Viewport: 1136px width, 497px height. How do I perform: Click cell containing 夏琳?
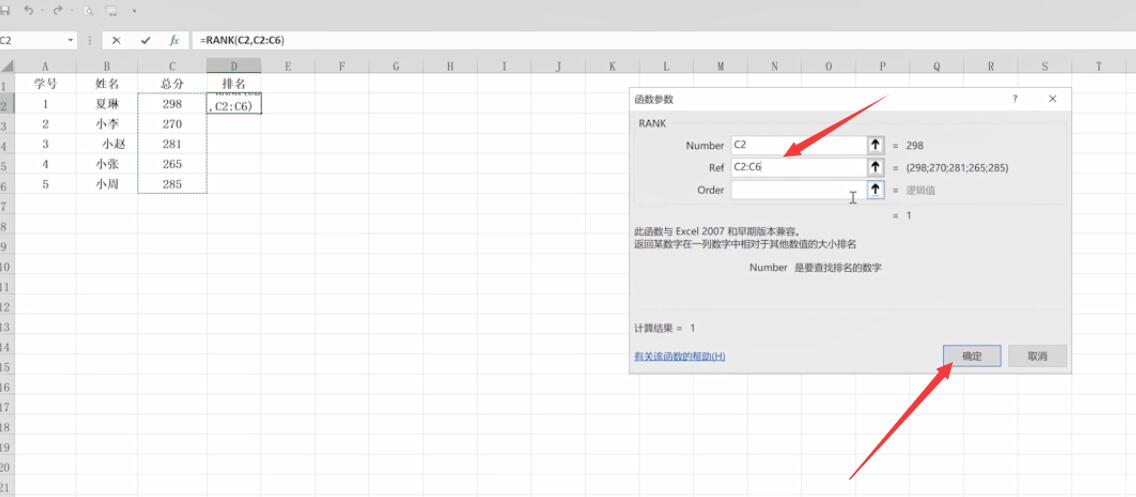106,104
